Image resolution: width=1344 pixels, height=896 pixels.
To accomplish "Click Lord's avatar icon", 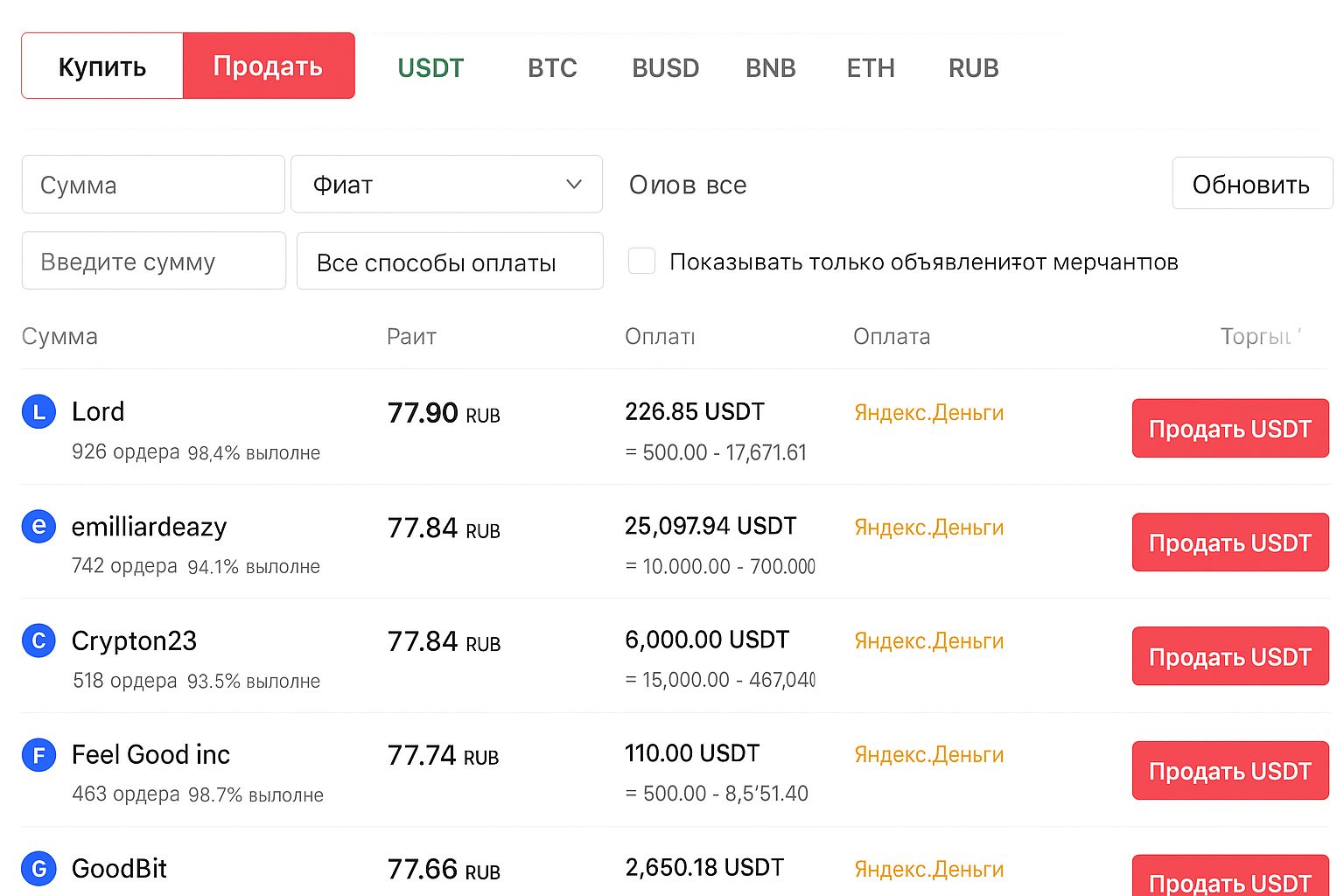I will point(38,411).
